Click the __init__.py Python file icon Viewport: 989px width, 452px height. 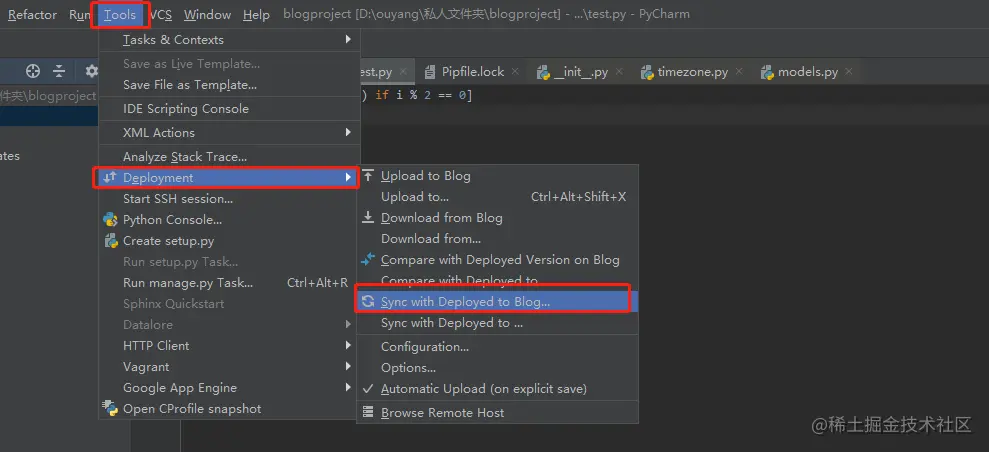click(x=543, y=72)
